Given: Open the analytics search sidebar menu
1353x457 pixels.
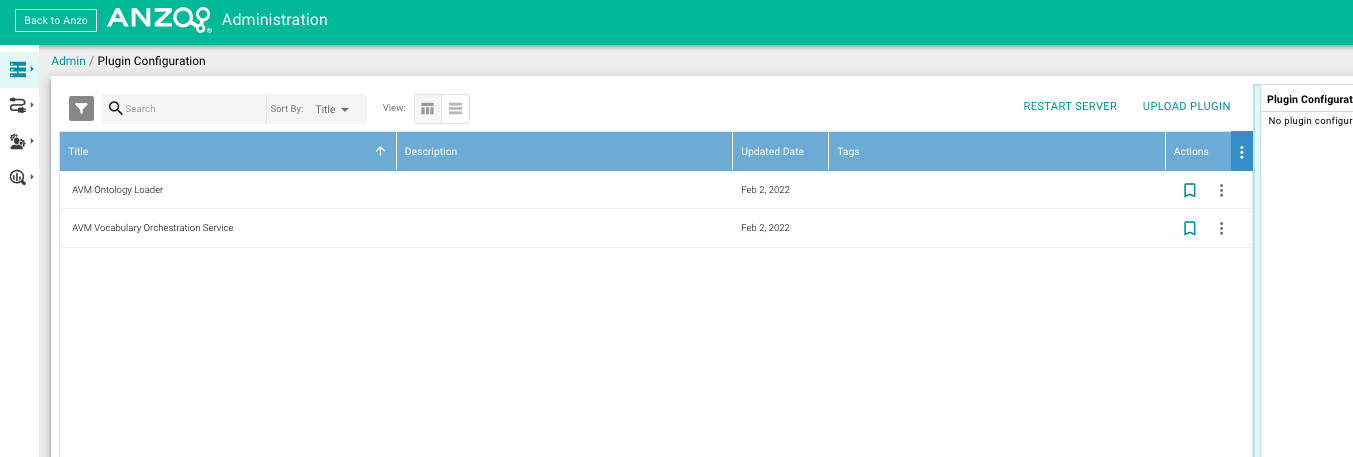Looking at the screenshot, I should (x=18, y=177).
